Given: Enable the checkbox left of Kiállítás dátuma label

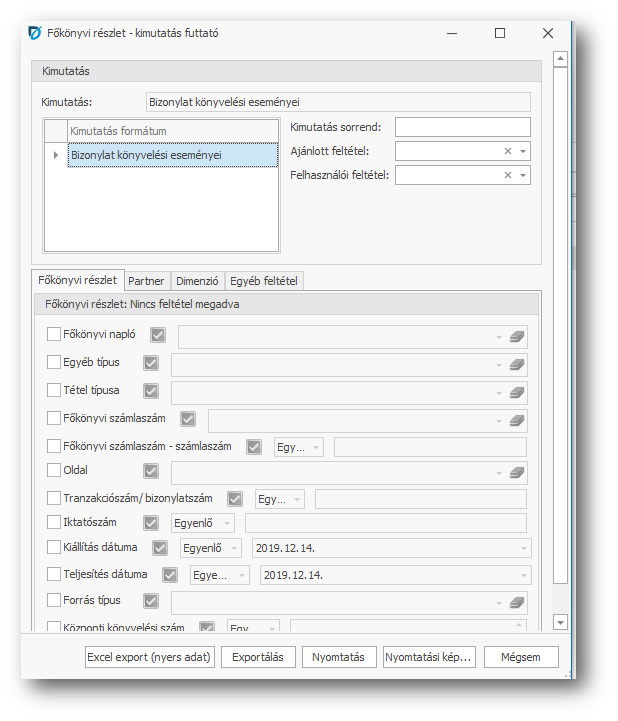Looking at the screenshot, I should [54, 547].
